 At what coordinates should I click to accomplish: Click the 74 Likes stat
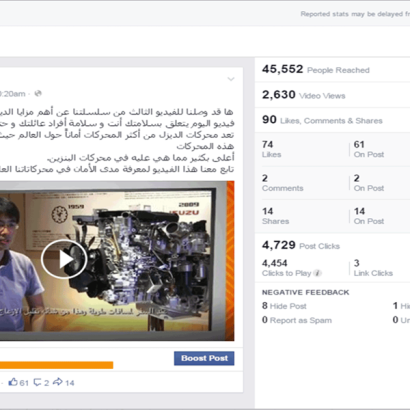[x=271, y=149]
